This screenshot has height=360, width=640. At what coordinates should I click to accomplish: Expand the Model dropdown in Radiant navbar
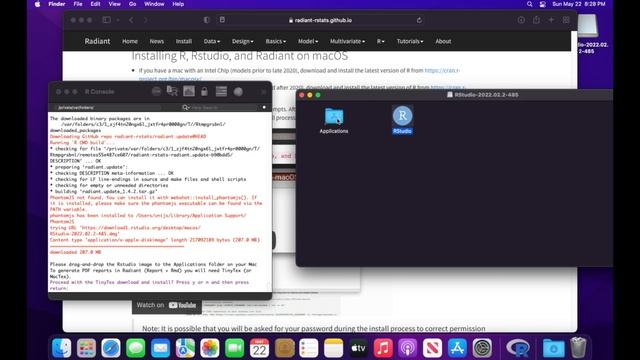[x=308, y=41]
